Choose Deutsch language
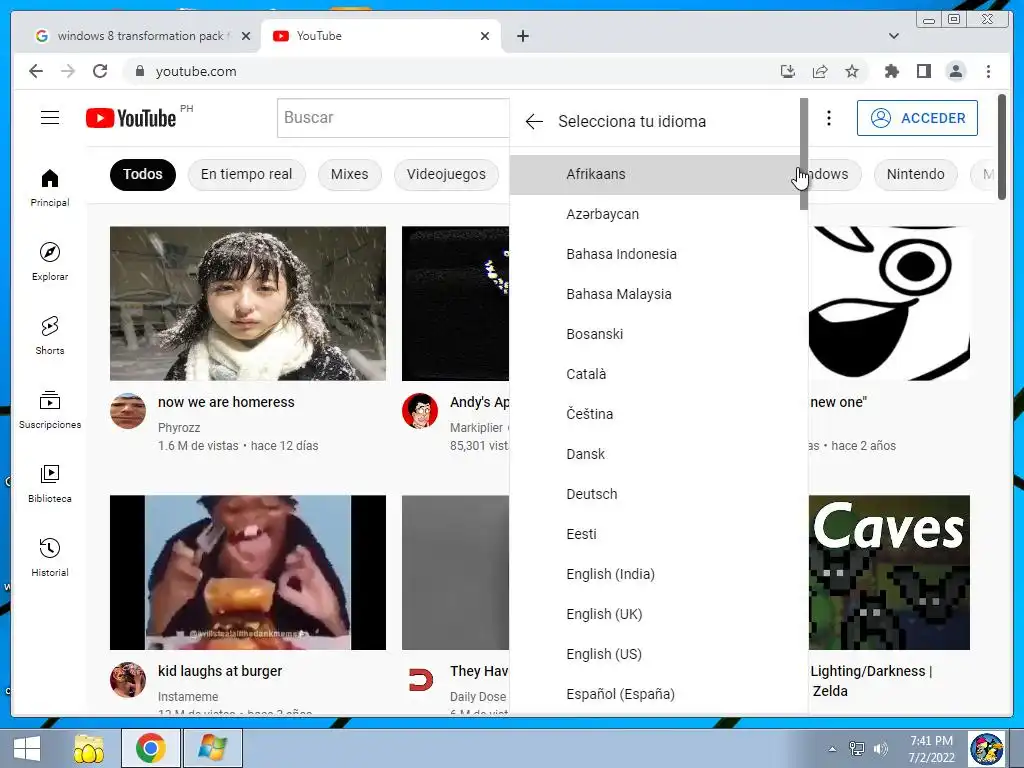Image resolution: width=1024 pixels, height=768 pixels. 654,494
